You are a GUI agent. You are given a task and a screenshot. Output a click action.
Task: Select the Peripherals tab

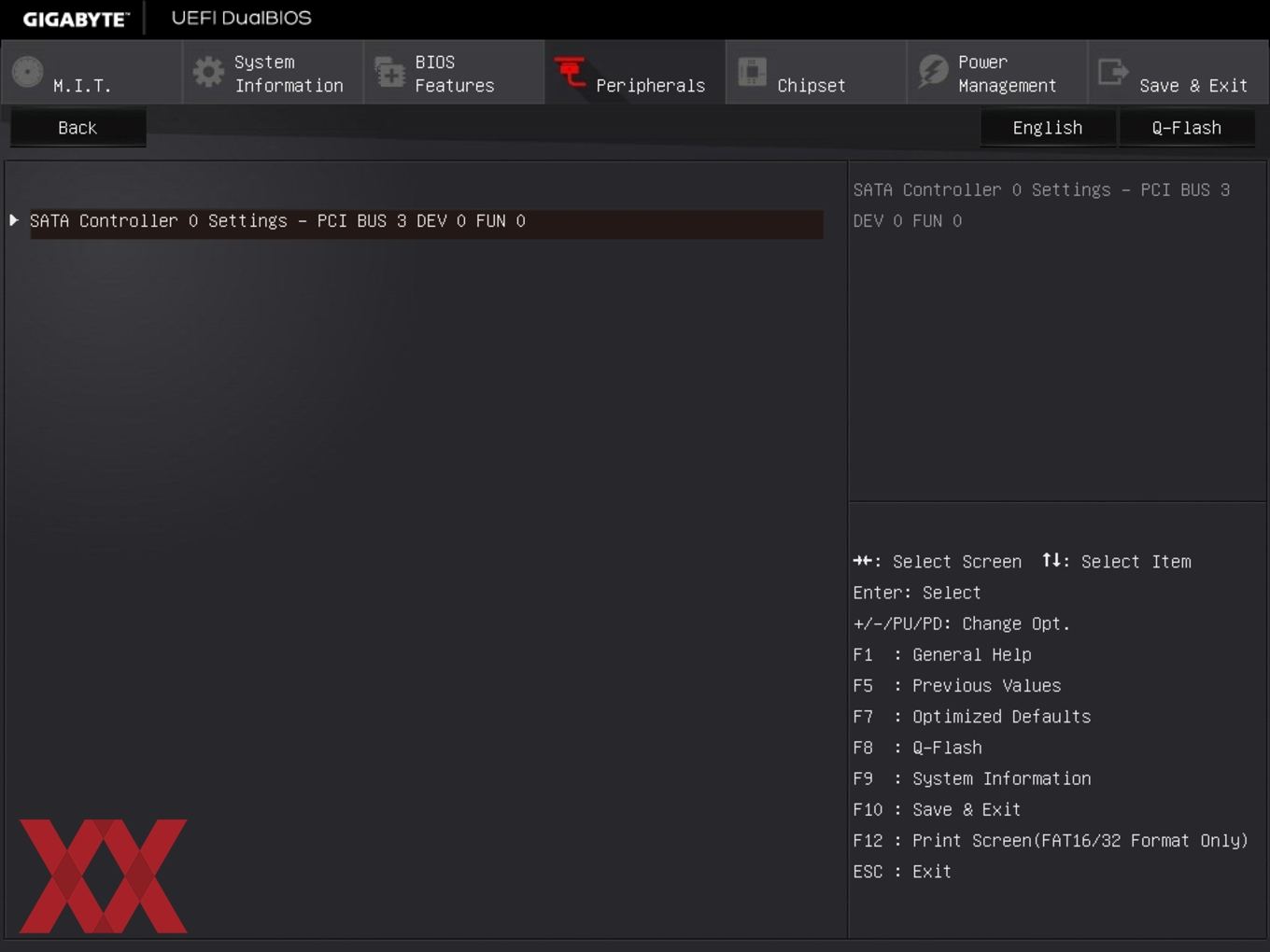(x=635, y=72)
